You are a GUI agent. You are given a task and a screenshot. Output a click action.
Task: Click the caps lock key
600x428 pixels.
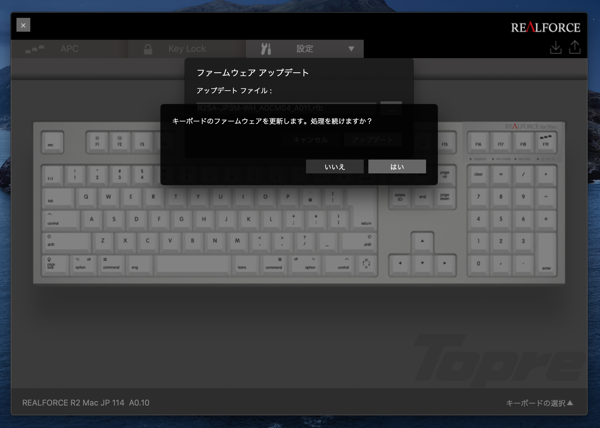point(55,264)
